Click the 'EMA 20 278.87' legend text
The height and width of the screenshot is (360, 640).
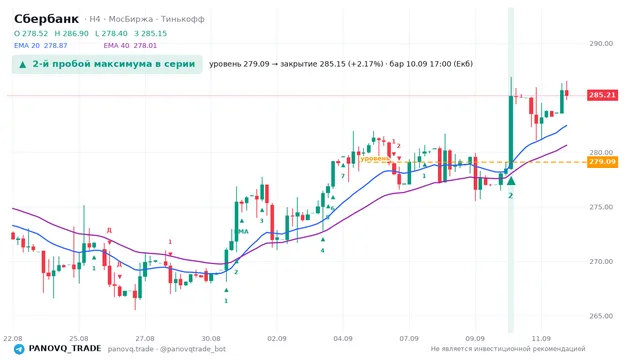(40, 45)
